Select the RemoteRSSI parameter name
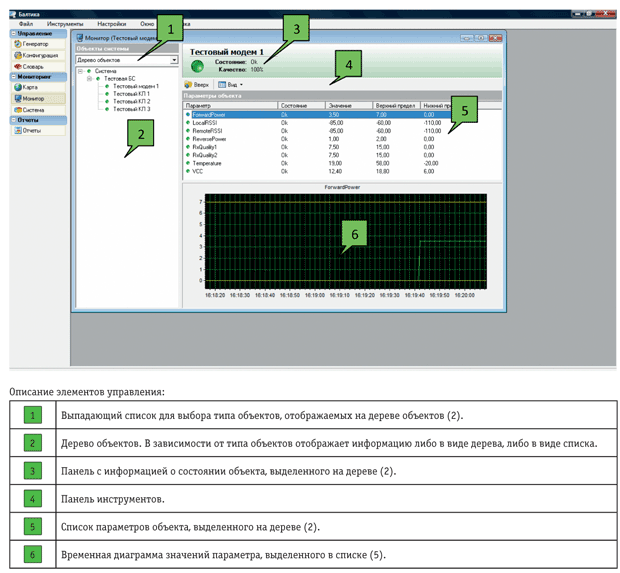Image resolution: width=620 pixels, height=573 pixels. pyautogui.click(x=207, y=131)
